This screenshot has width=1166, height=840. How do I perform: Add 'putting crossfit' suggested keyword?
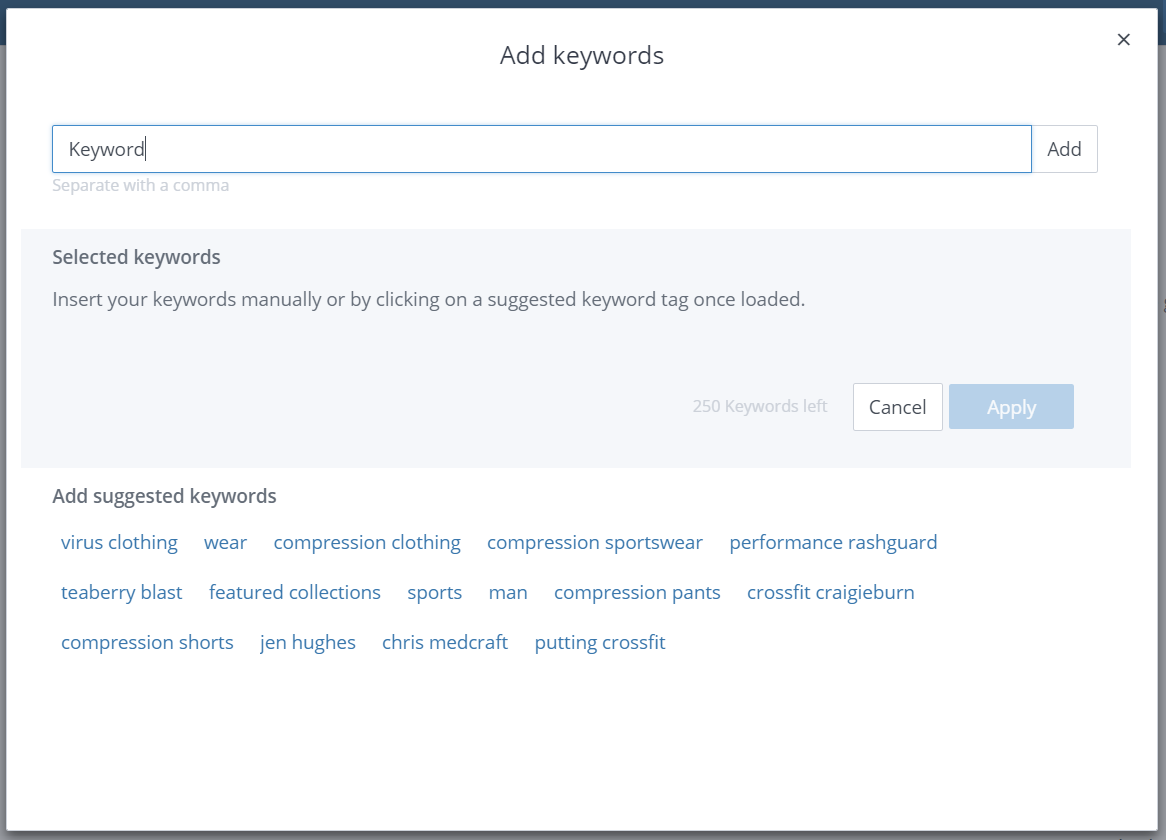[599, 642]
